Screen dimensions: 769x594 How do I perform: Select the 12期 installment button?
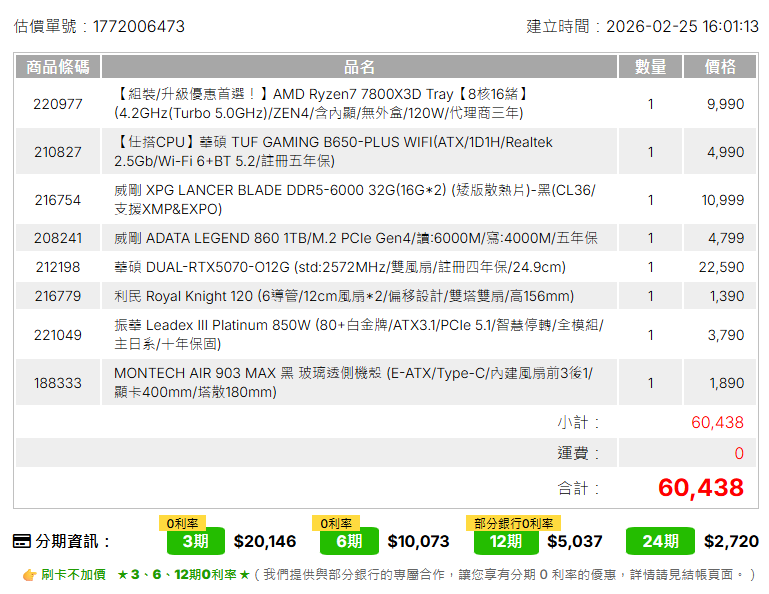(506, 541)
